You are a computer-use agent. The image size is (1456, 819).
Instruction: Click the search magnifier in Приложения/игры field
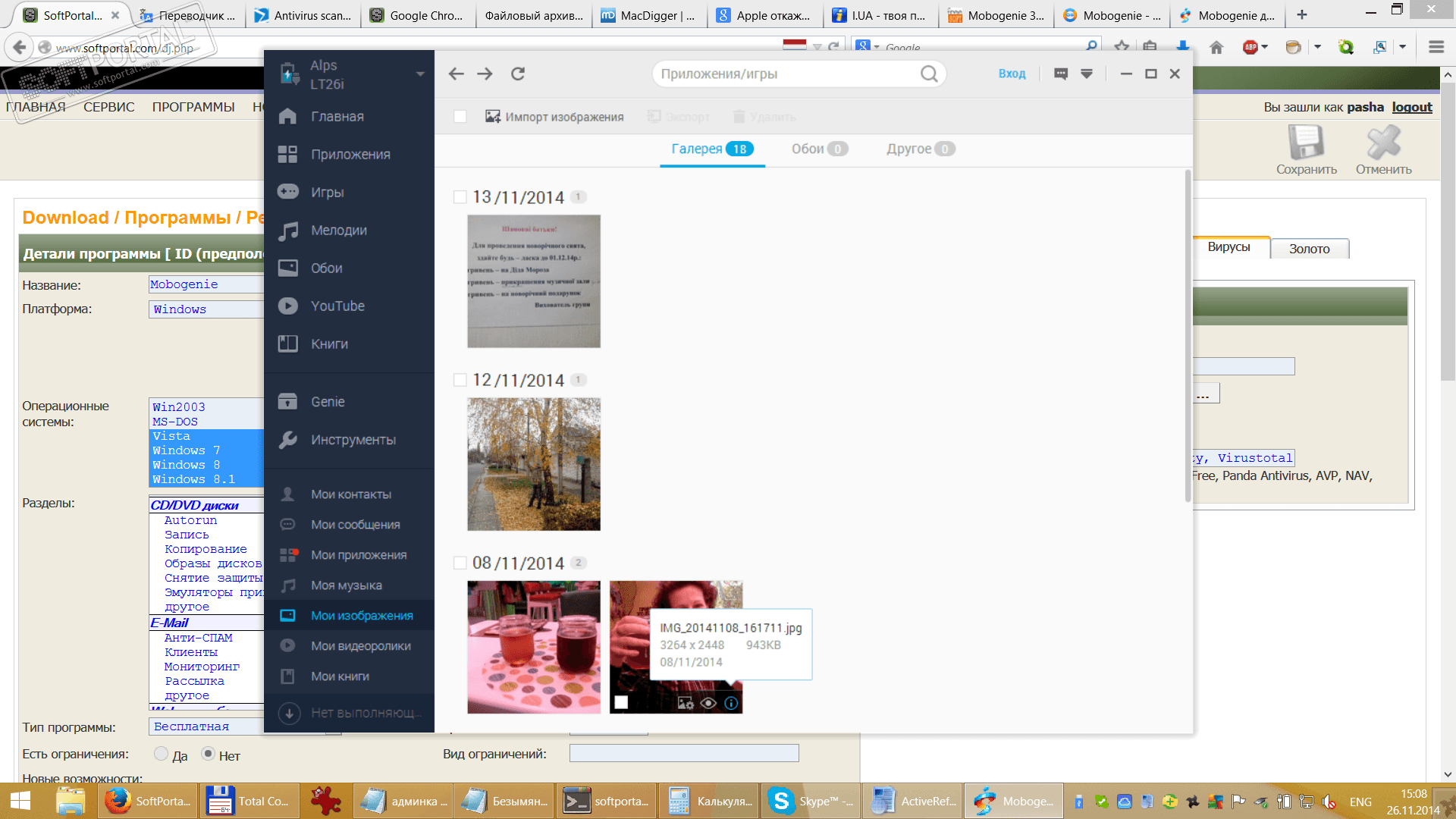click(x=929, y=74)
